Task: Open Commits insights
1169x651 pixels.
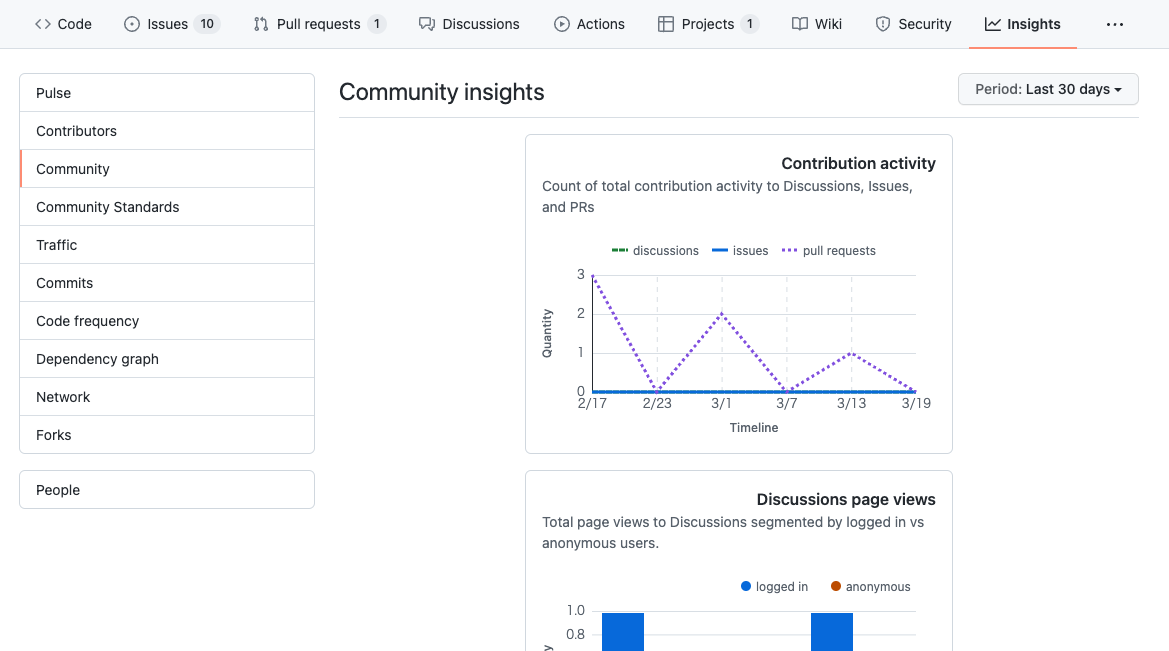Action: 167,283
